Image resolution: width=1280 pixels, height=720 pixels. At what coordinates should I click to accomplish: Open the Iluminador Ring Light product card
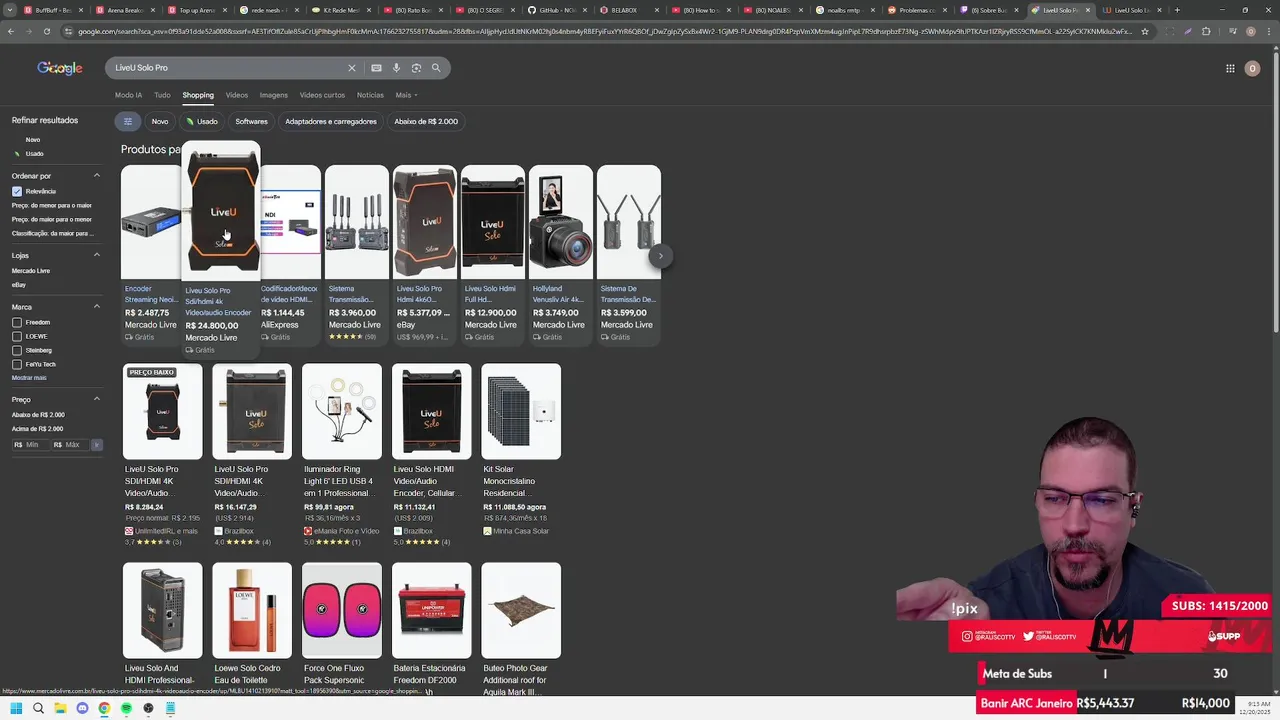[342, 455]
